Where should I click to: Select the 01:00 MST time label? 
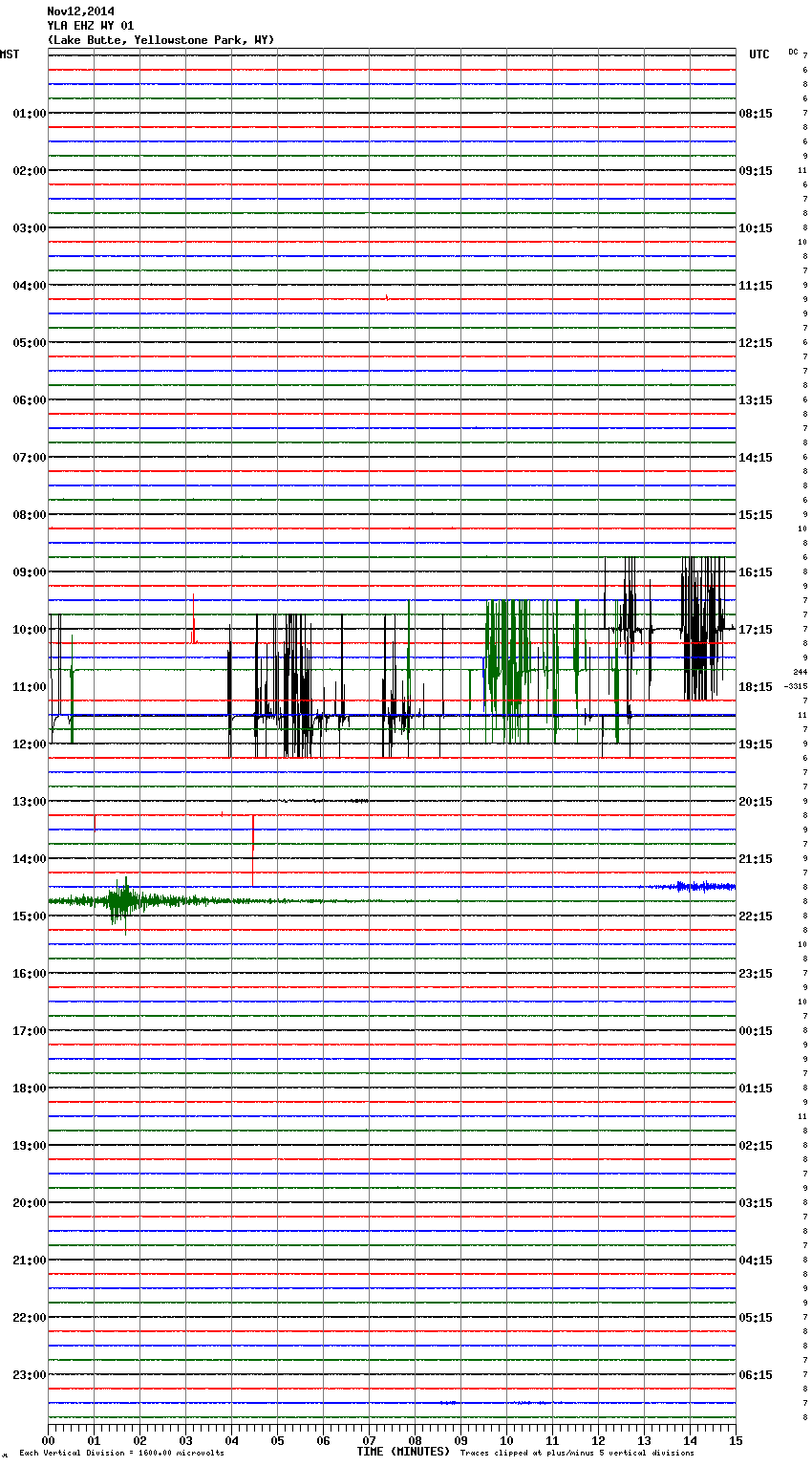pos(30,114)
